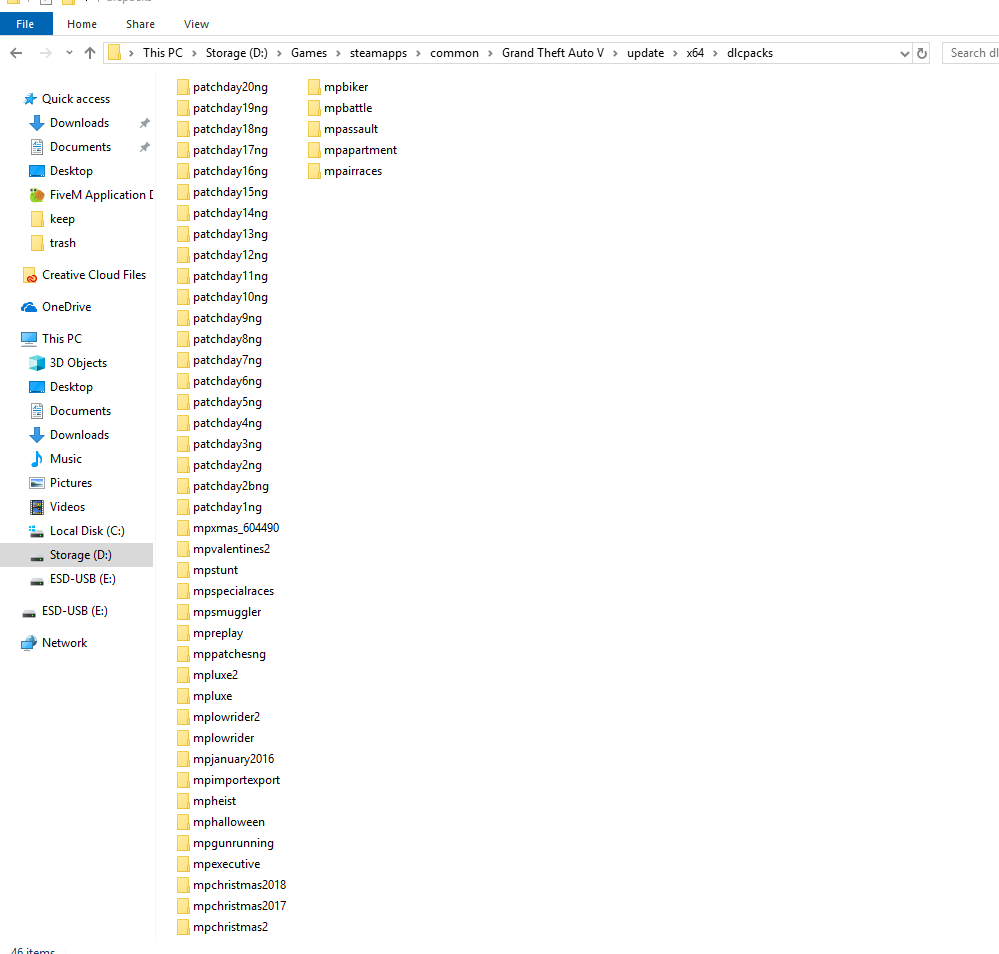This screenshot has width=999, height=954.
Task: Expand the chevron after 'Storage (D:)' breadcrumb
Action: 279,54
